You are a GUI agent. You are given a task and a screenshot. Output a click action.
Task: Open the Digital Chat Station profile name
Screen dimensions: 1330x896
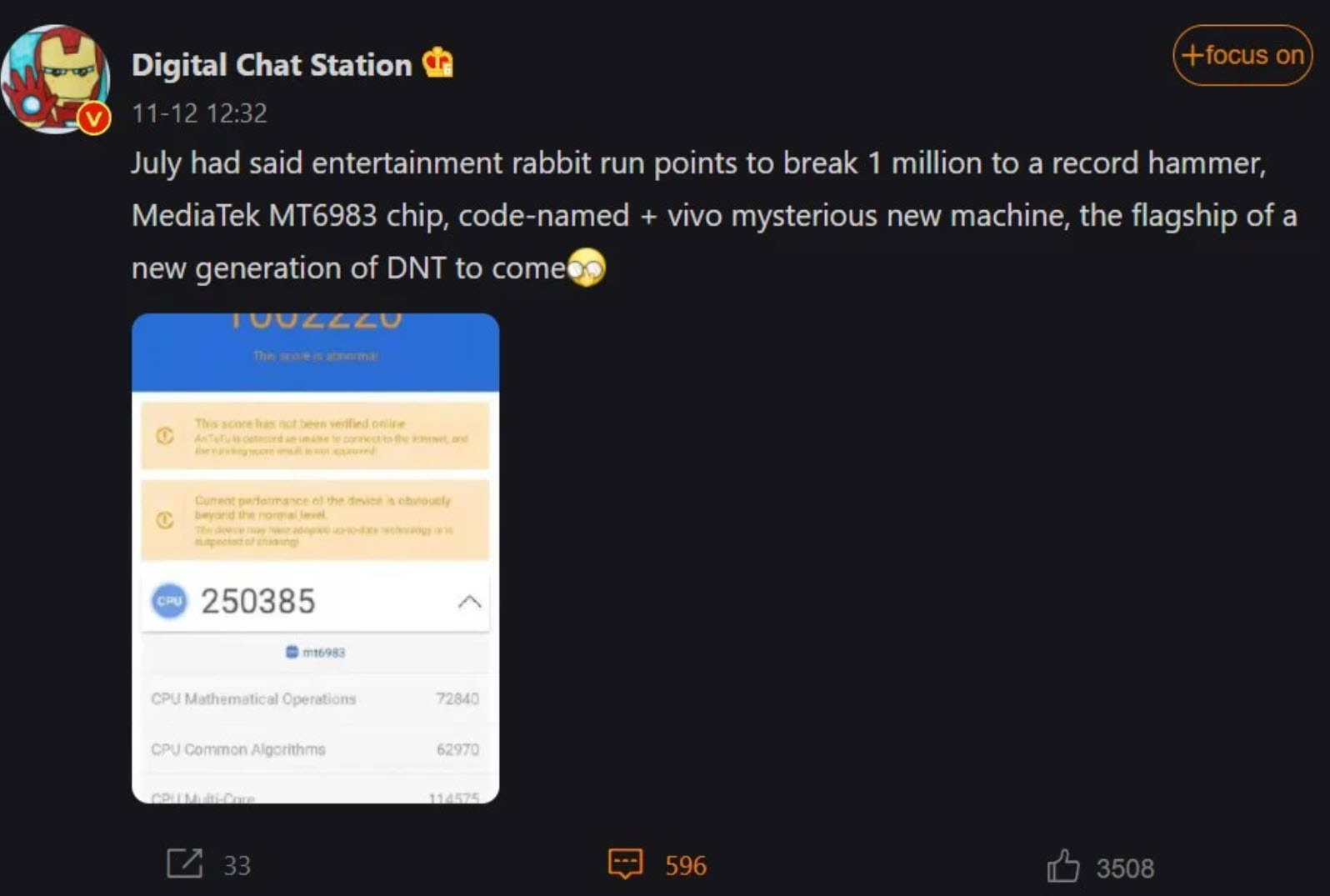(x=272, y=65)
